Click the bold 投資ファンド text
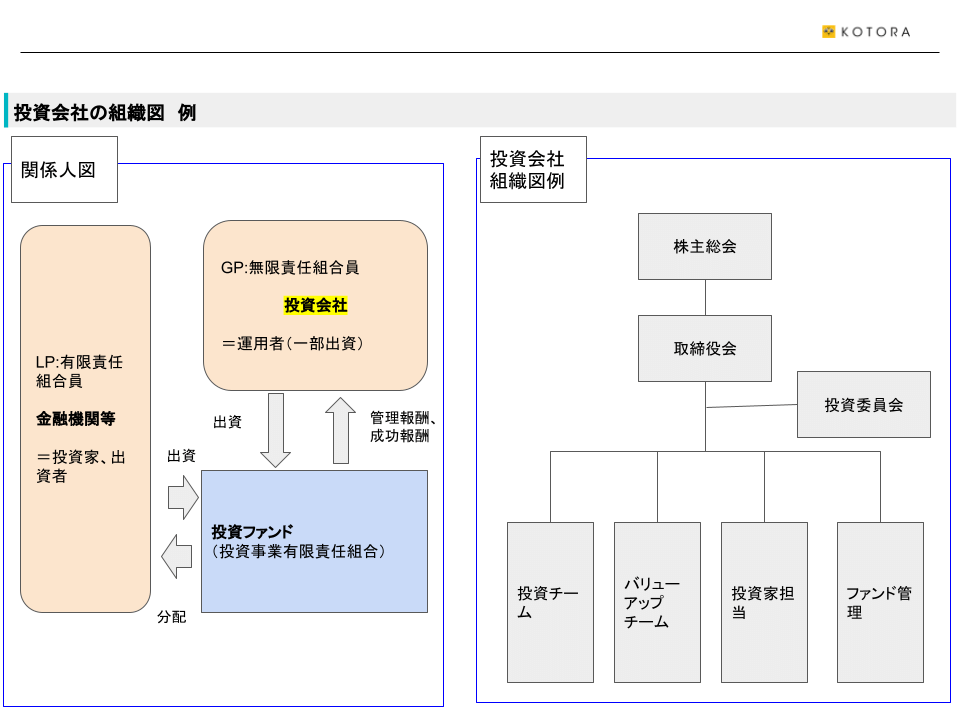This screenshot has height=720, width=960. point(252,531)
